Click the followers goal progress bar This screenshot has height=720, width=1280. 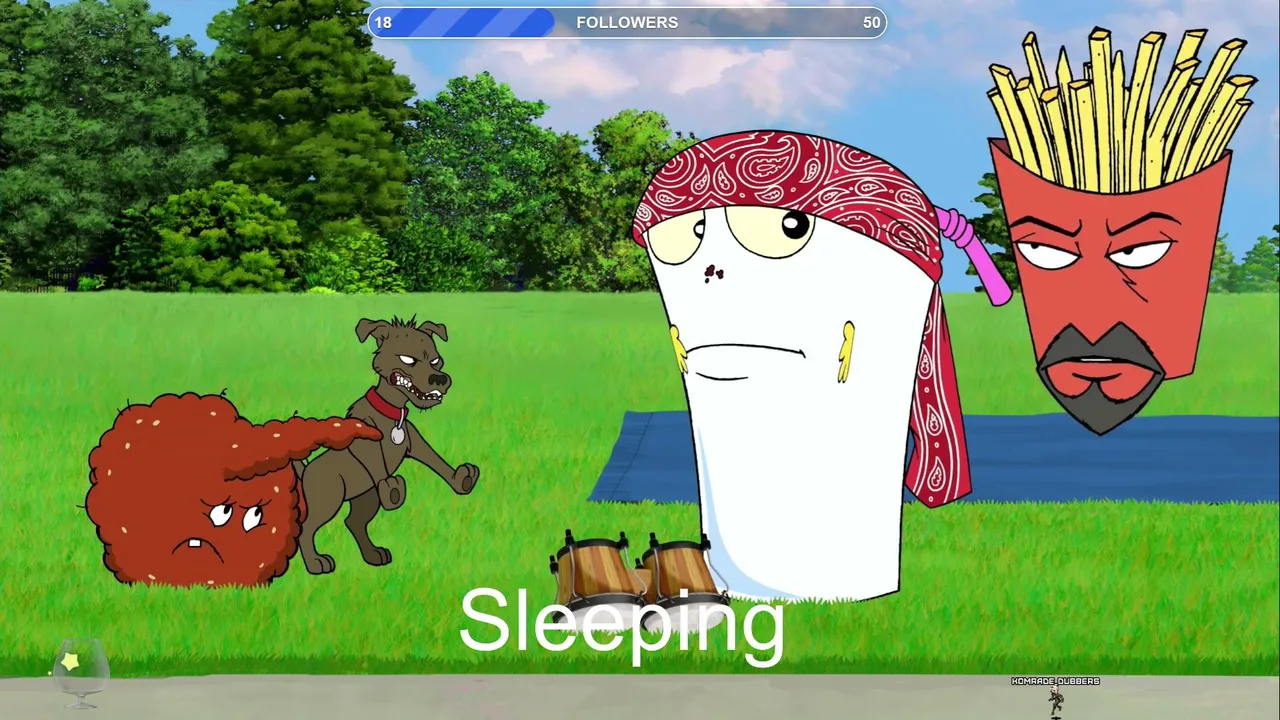627,22
